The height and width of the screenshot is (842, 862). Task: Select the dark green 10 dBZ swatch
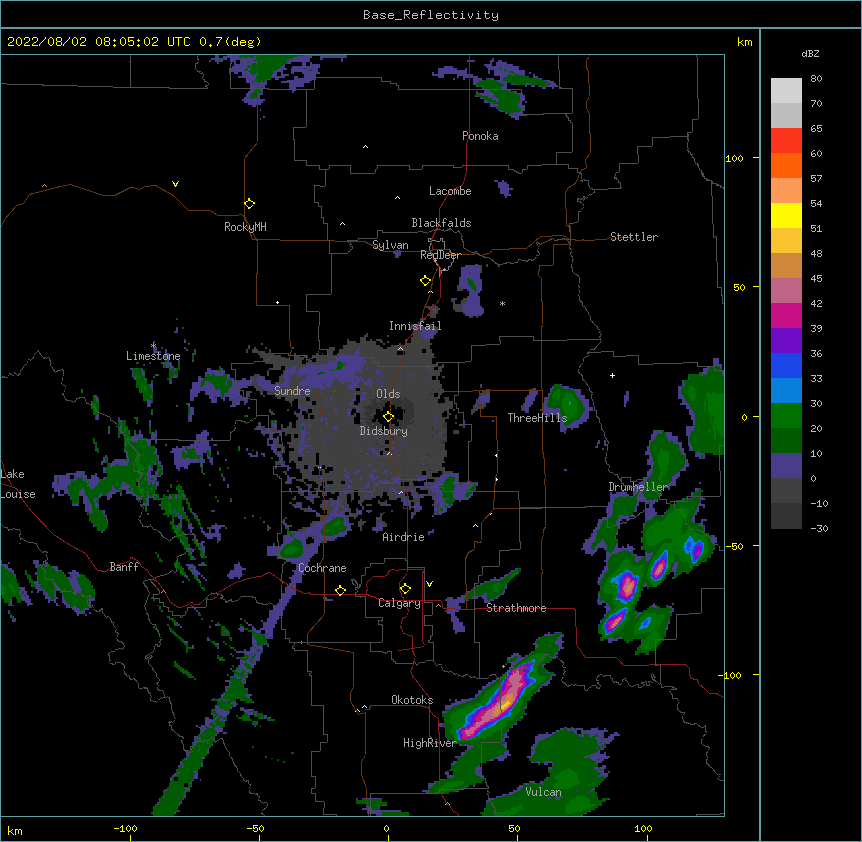coord(786,440)
